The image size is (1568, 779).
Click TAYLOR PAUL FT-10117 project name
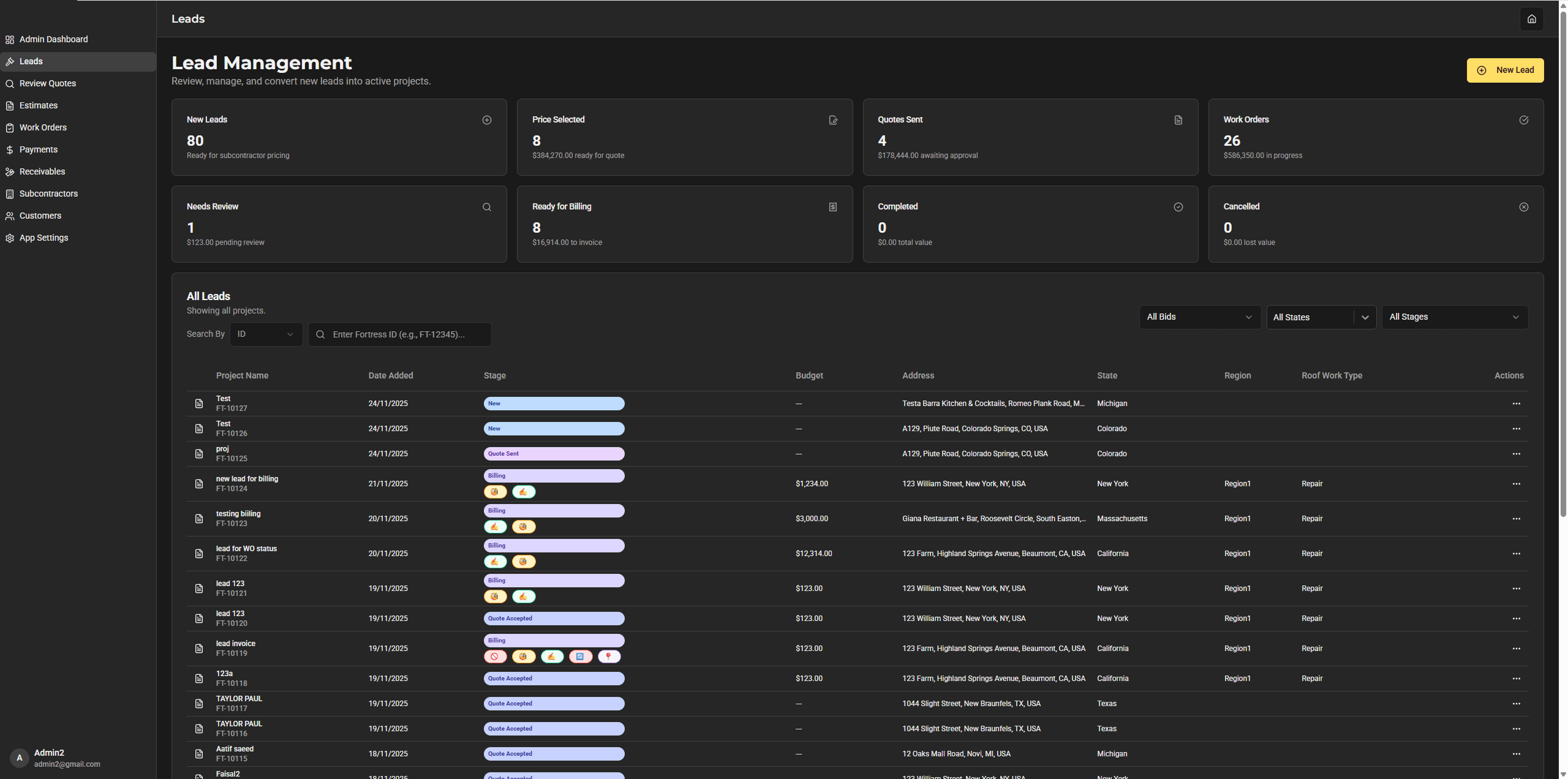click(x=239, y=699)
